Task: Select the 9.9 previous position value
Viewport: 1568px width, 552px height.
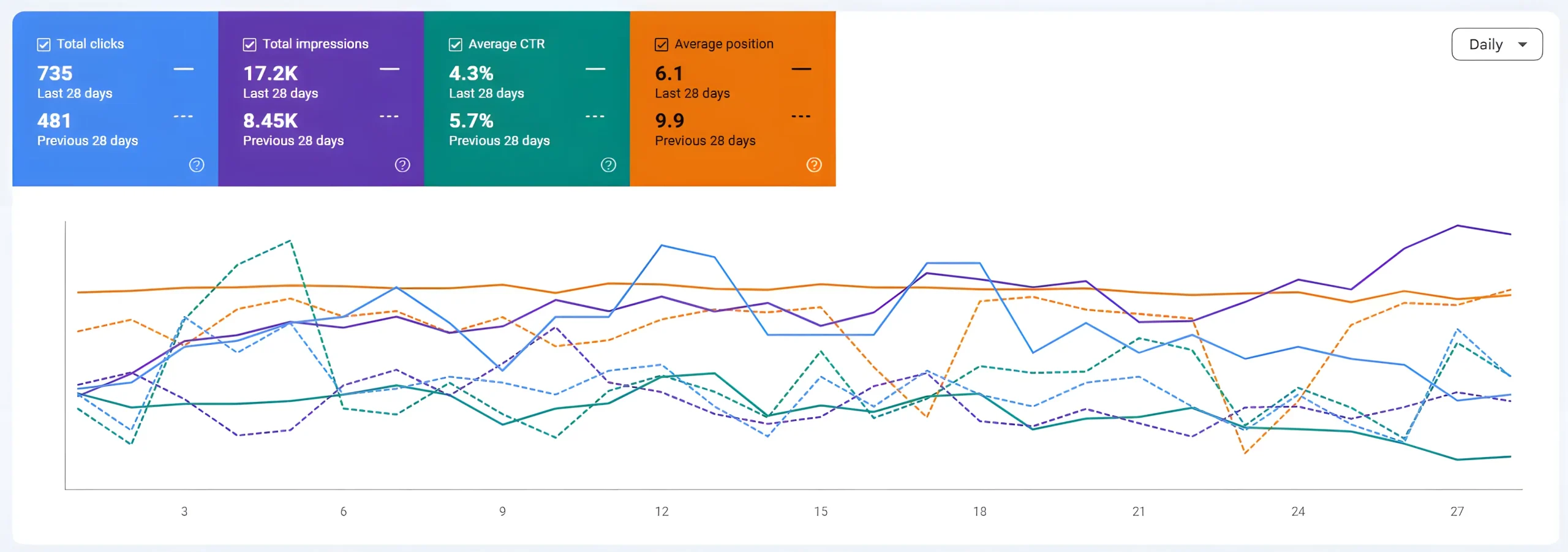Action: pos(669,121)
